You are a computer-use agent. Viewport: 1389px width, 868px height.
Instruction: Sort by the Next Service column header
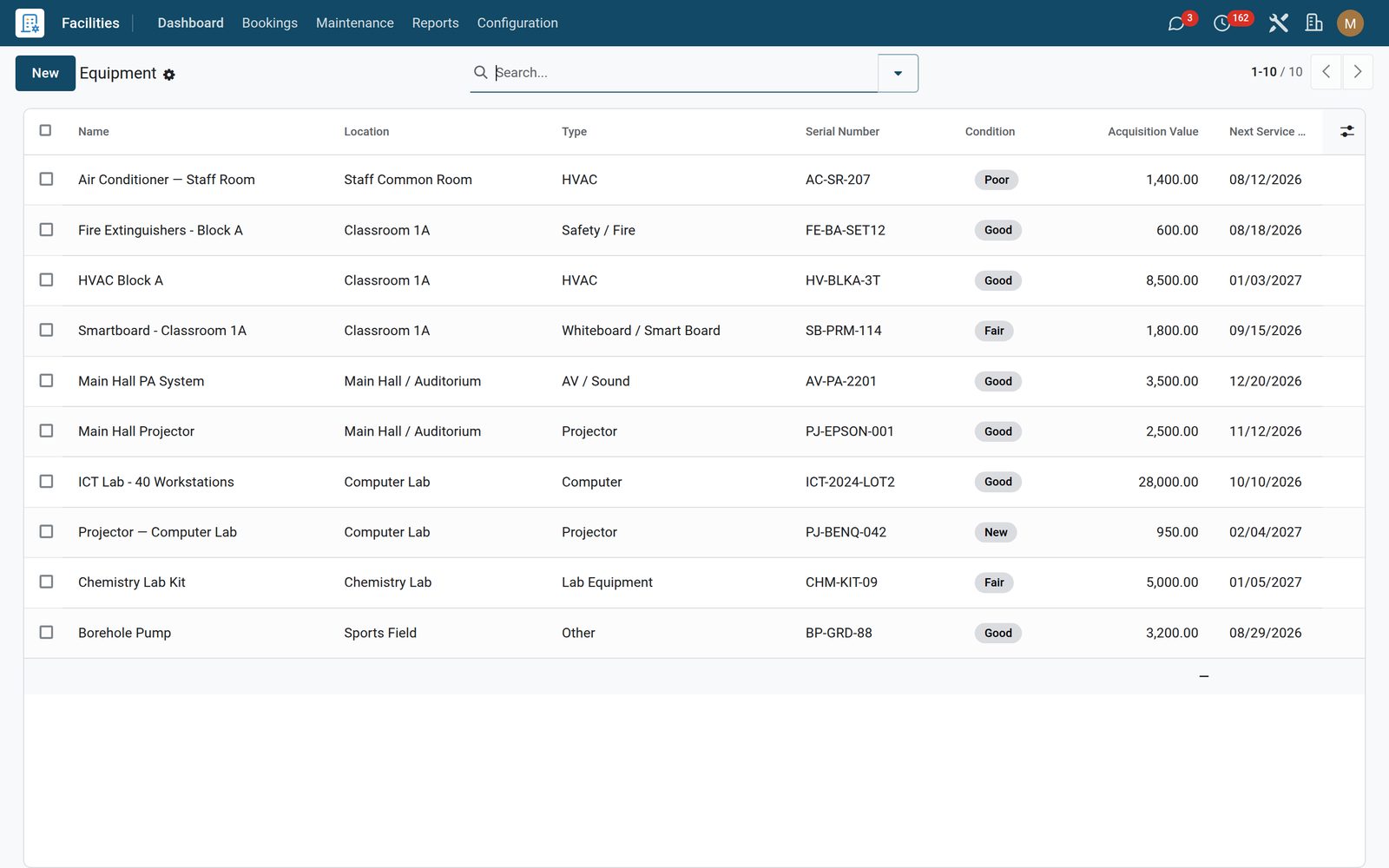click(x=1267, y=132)
